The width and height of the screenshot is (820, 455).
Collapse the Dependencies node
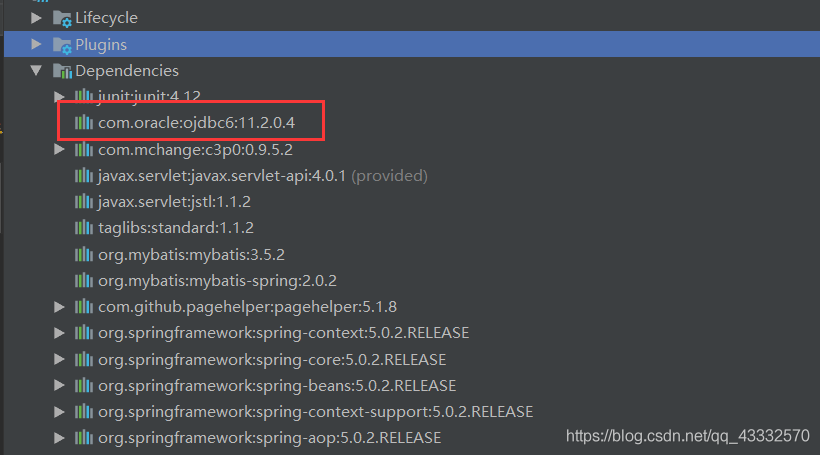(37, 71)
